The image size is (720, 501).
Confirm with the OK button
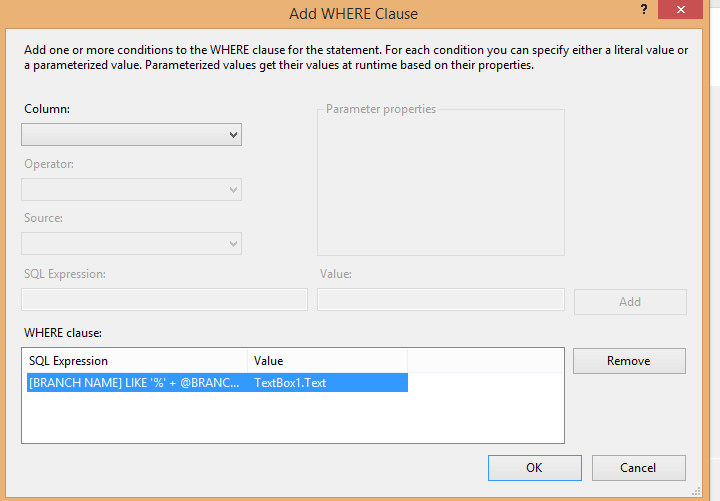[534, 468]
